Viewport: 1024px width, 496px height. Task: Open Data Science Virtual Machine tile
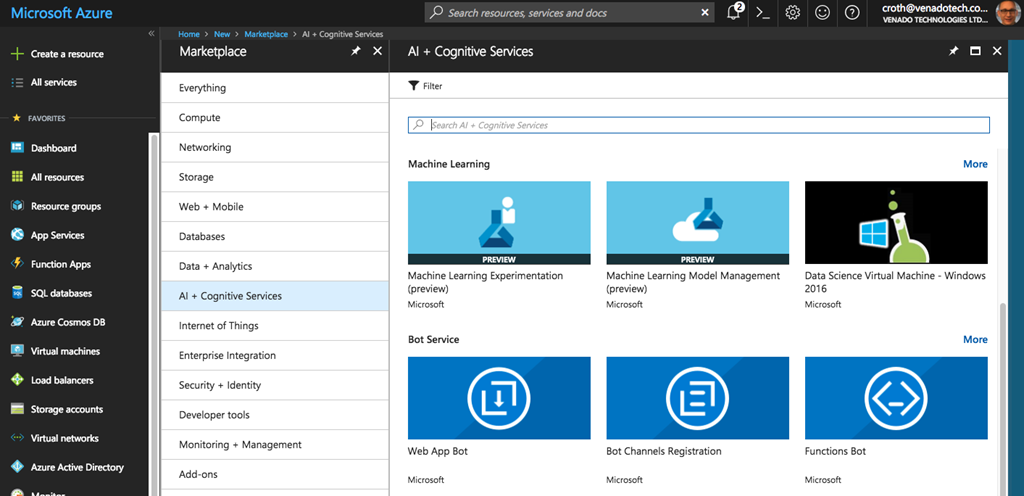(896, 245)
